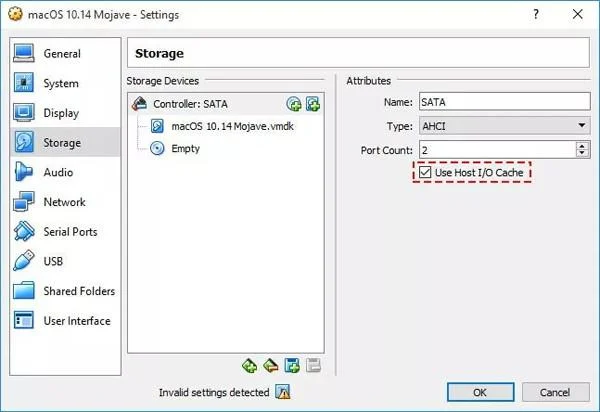Toggle the Use Host I/O Cache checkbox

coord(425,172)
